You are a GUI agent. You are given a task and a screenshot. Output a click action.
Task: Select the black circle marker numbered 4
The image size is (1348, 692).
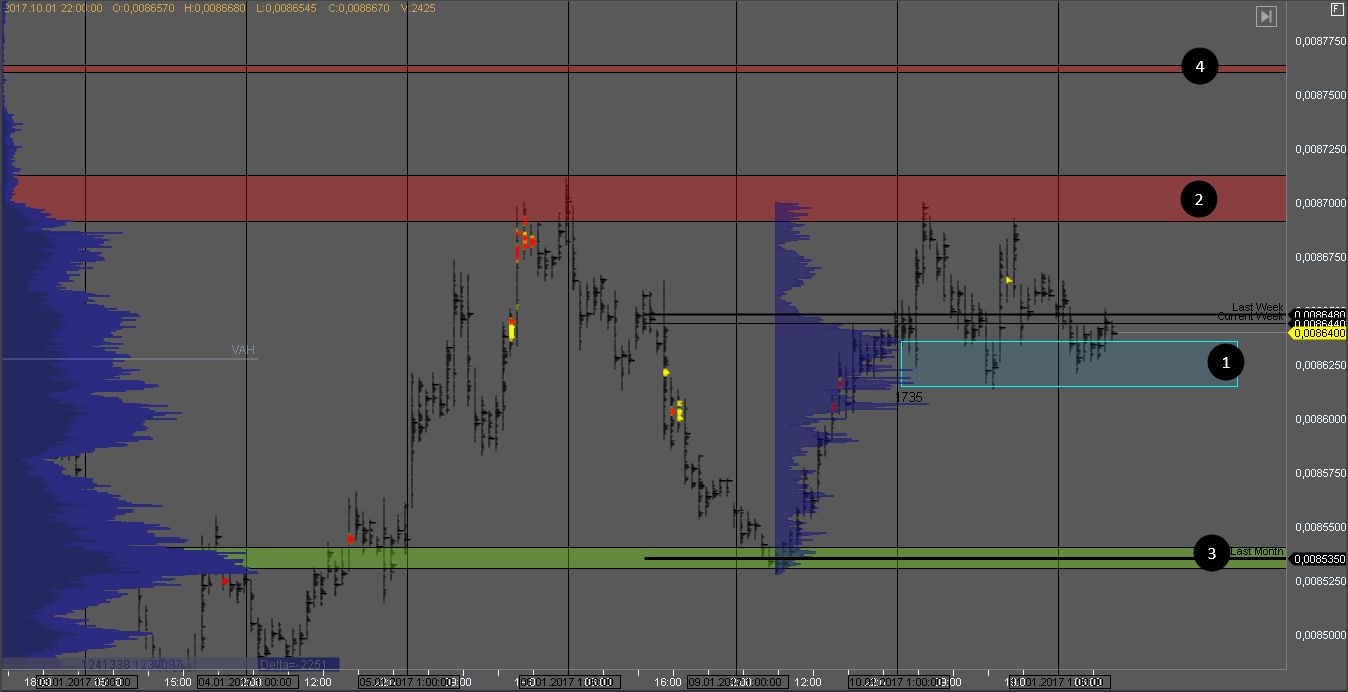pyautogui.click(x=1199, y=67)
